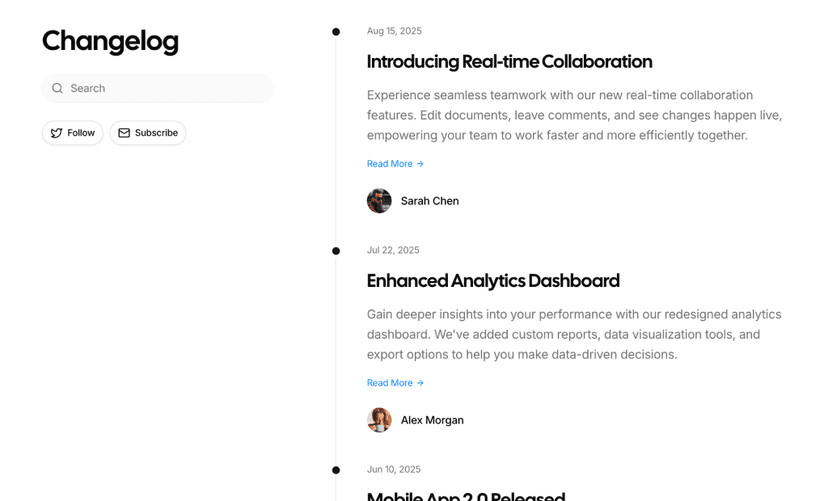This screenshot has width=828, height=501.
Task: Click Sarah Chen's avatar photo
Action: [379, 201]
